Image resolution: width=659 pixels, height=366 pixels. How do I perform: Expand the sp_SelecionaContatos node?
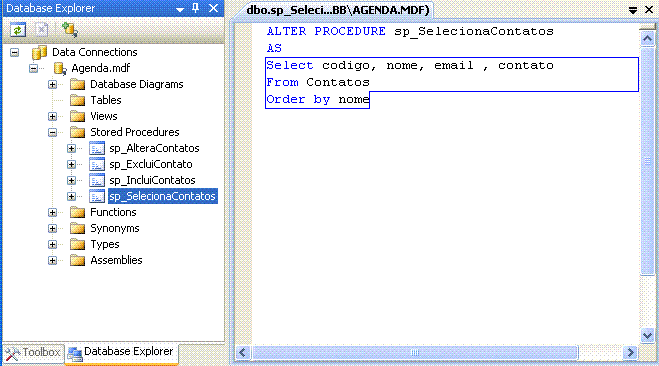pyautogui.click(x=71, y=196)
